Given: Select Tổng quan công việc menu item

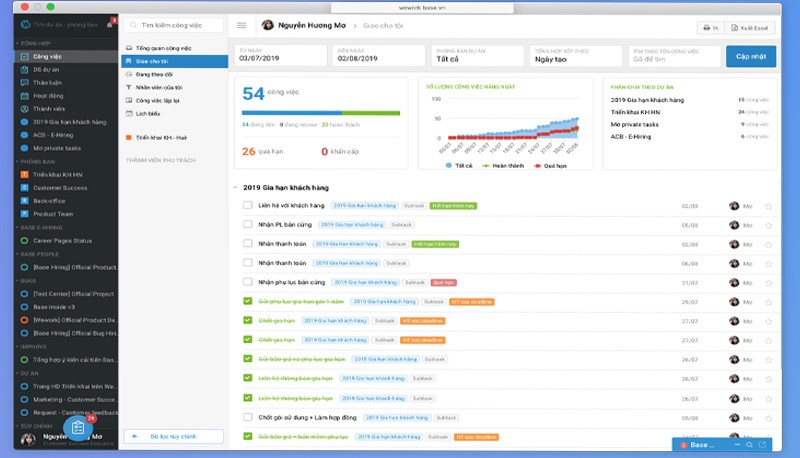Looking at the screenshot, I should click(x=174, y=48).
